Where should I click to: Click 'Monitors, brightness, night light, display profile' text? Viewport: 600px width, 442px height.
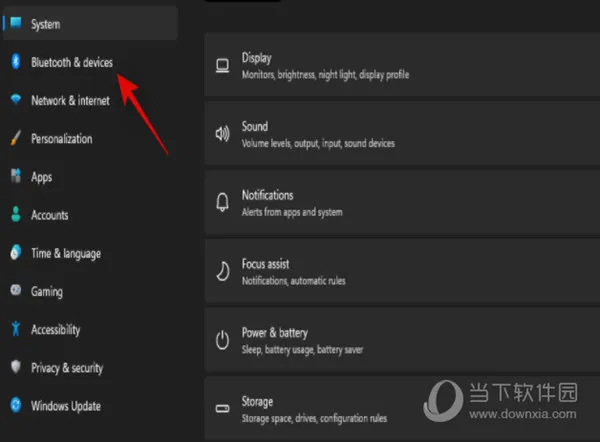point(325,75)
